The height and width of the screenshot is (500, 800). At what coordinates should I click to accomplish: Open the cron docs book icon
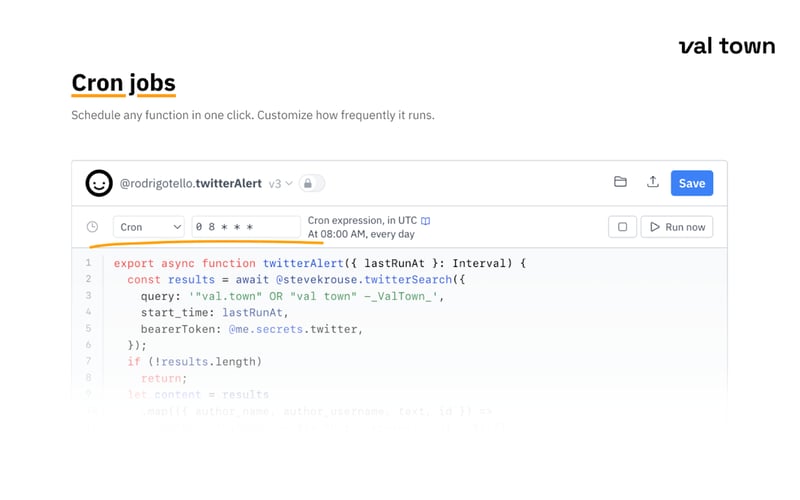(x=426, y=221)
